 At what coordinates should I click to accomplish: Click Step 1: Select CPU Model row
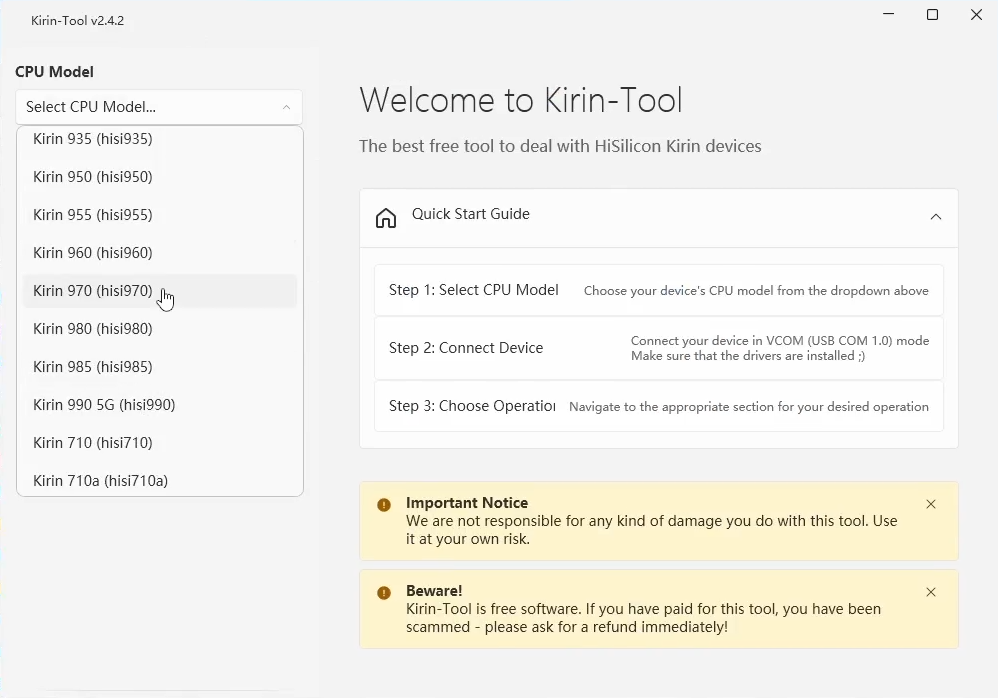tap(659, 290)
